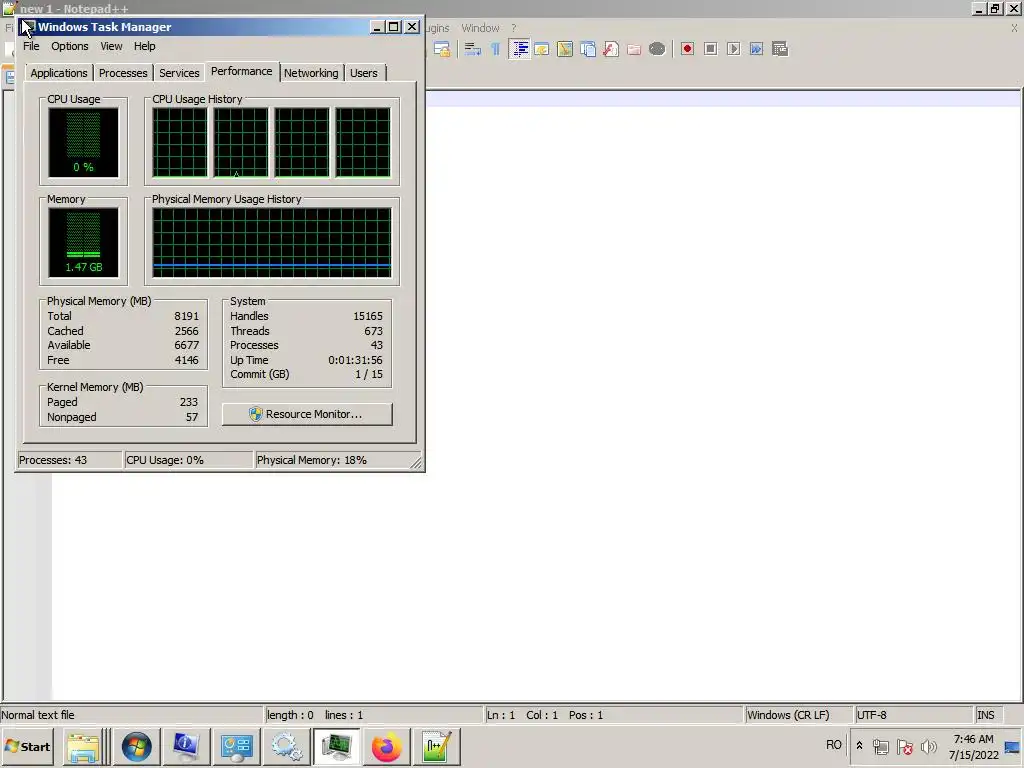Click 'Normal text file' in status bar
The height and width of the screenshot is (768, 1024).
click(38, 715)
